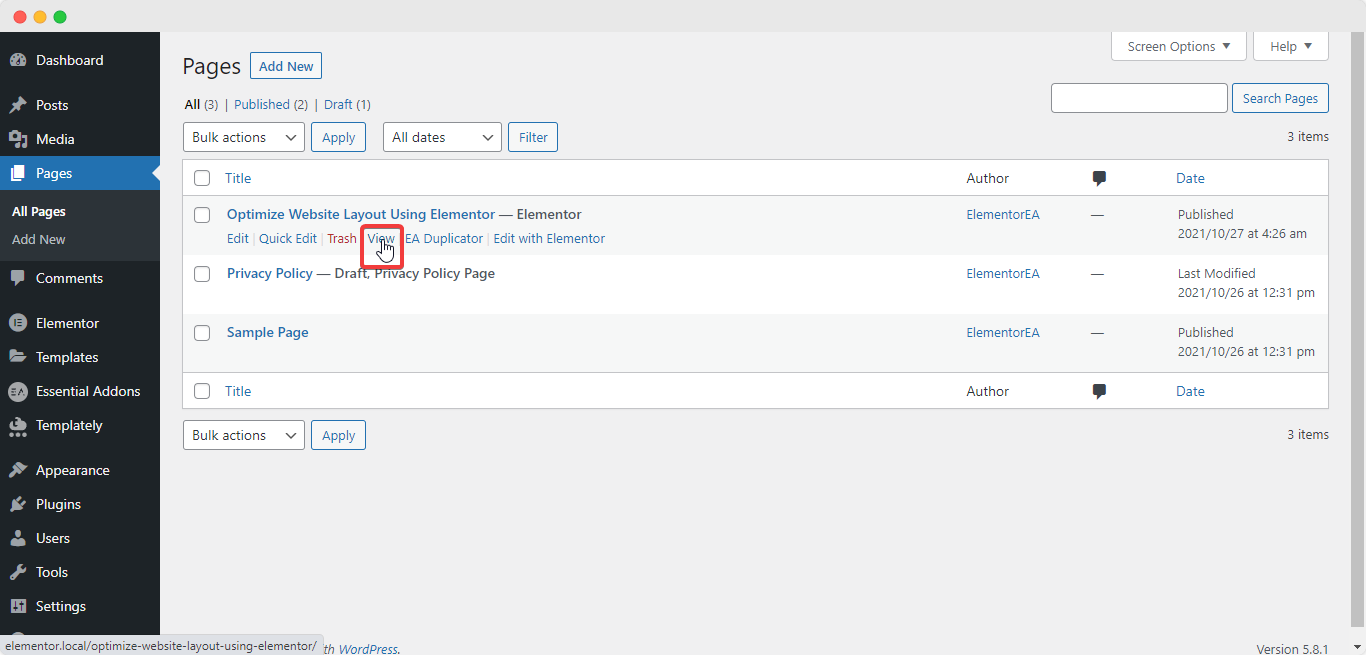Image resolution: width=1366 pixels, height=655 pixels.
Task: Sort pages by Title in table header
Action: [238, 178]
